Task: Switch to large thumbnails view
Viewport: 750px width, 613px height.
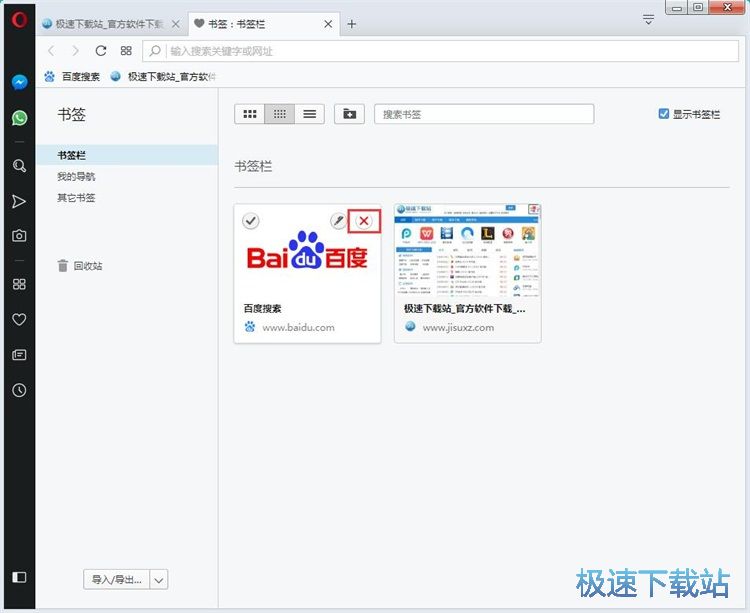Action: pyautogui.click(x=250, y=114)
